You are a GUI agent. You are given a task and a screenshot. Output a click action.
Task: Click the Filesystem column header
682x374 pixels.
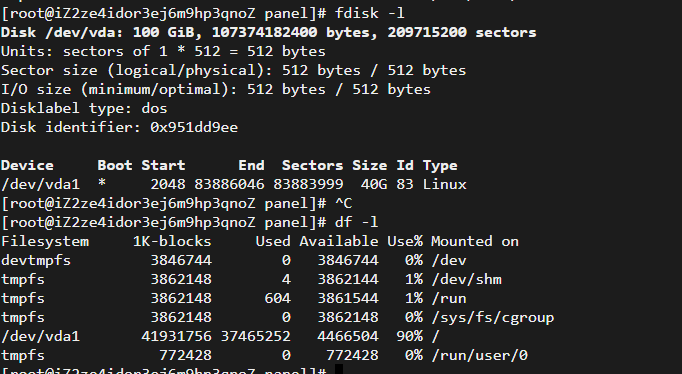[45, 241]
